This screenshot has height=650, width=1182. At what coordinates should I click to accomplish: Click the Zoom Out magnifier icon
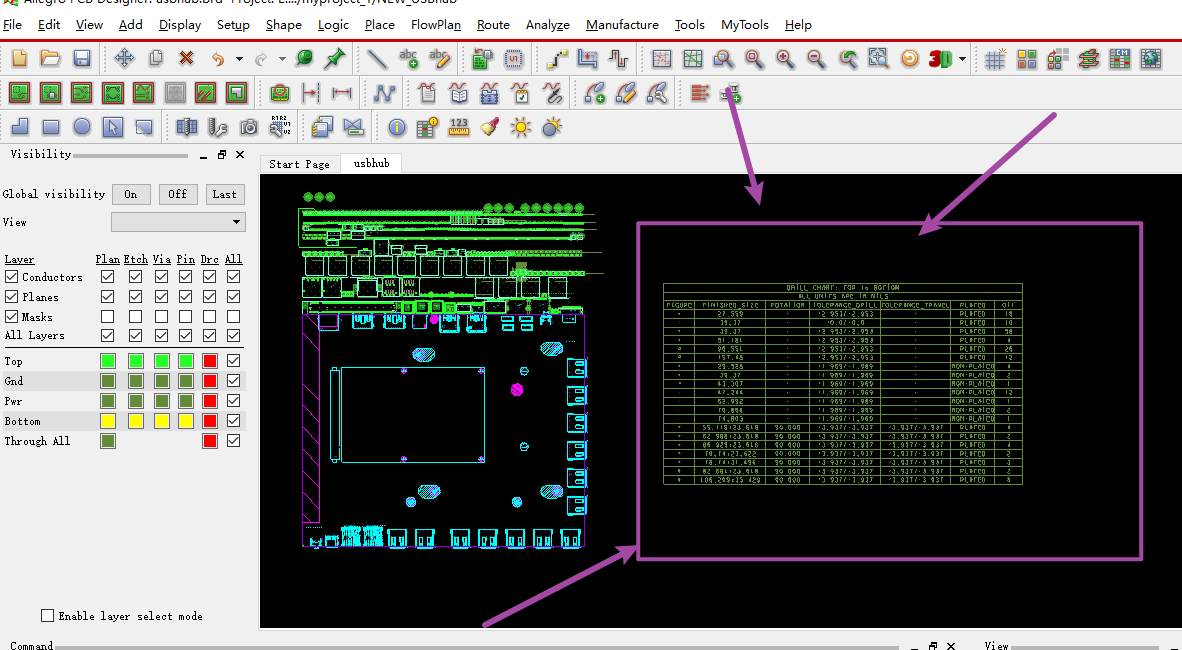pos(816,58)
